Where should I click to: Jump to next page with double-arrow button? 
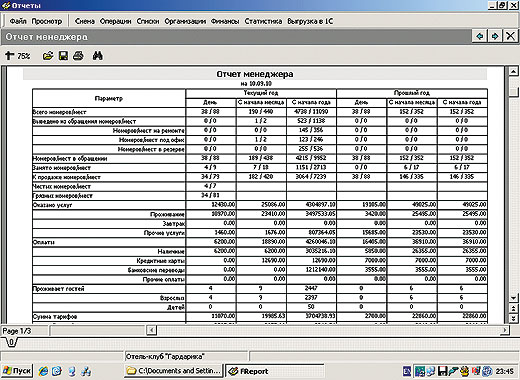[x=513, y=318]
